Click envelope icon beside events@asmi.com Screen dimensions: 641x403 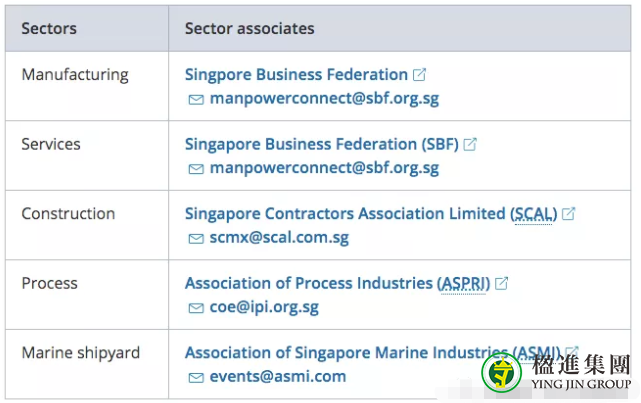pyautogui.click(x=196, y=378)
